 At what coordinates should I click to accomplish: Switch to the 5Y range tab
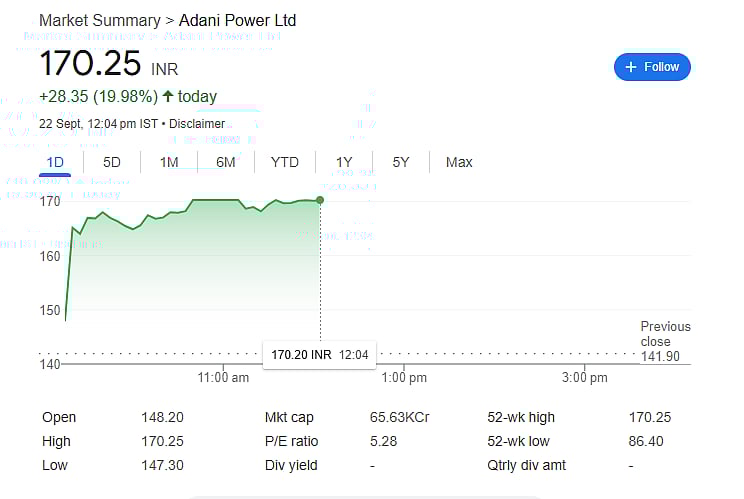click(401, 162)
